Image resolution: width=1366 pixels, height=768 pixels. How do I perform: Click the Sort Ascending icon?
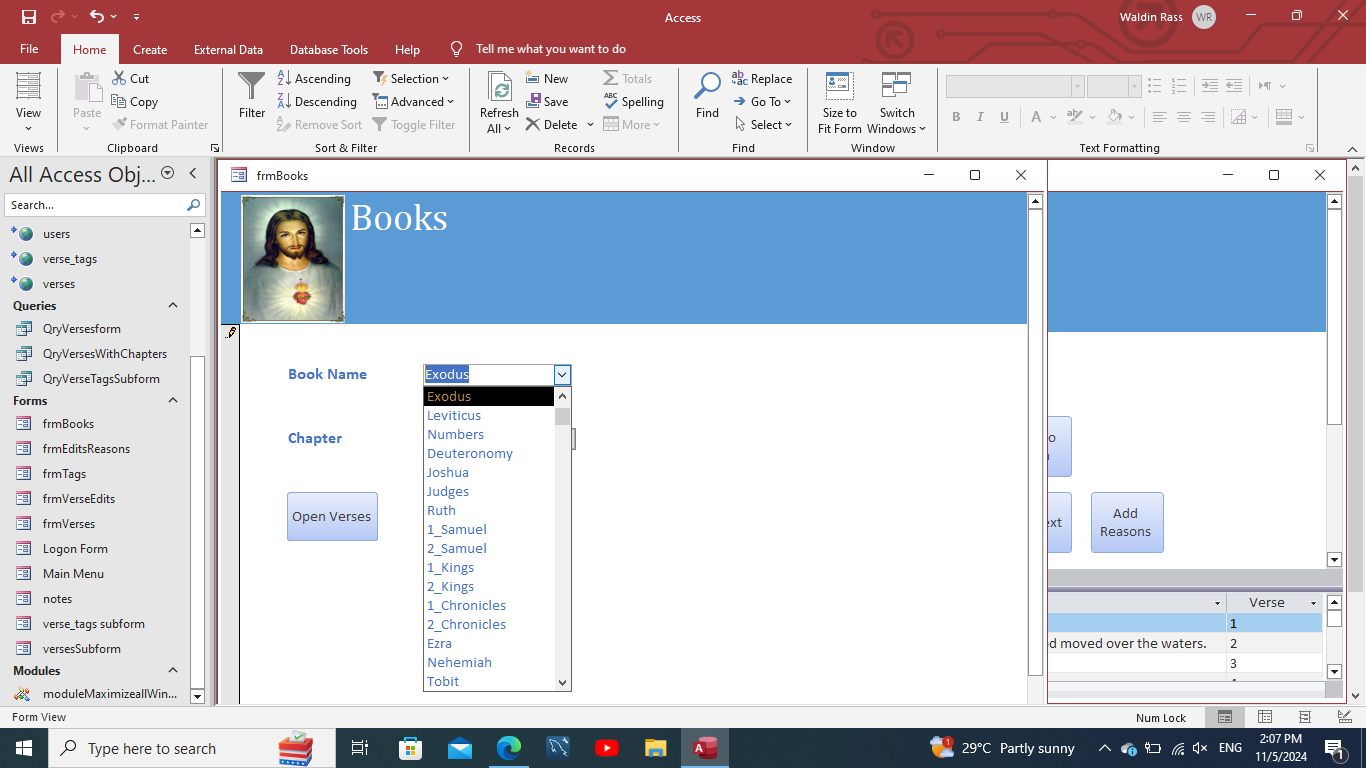[284, 78]
